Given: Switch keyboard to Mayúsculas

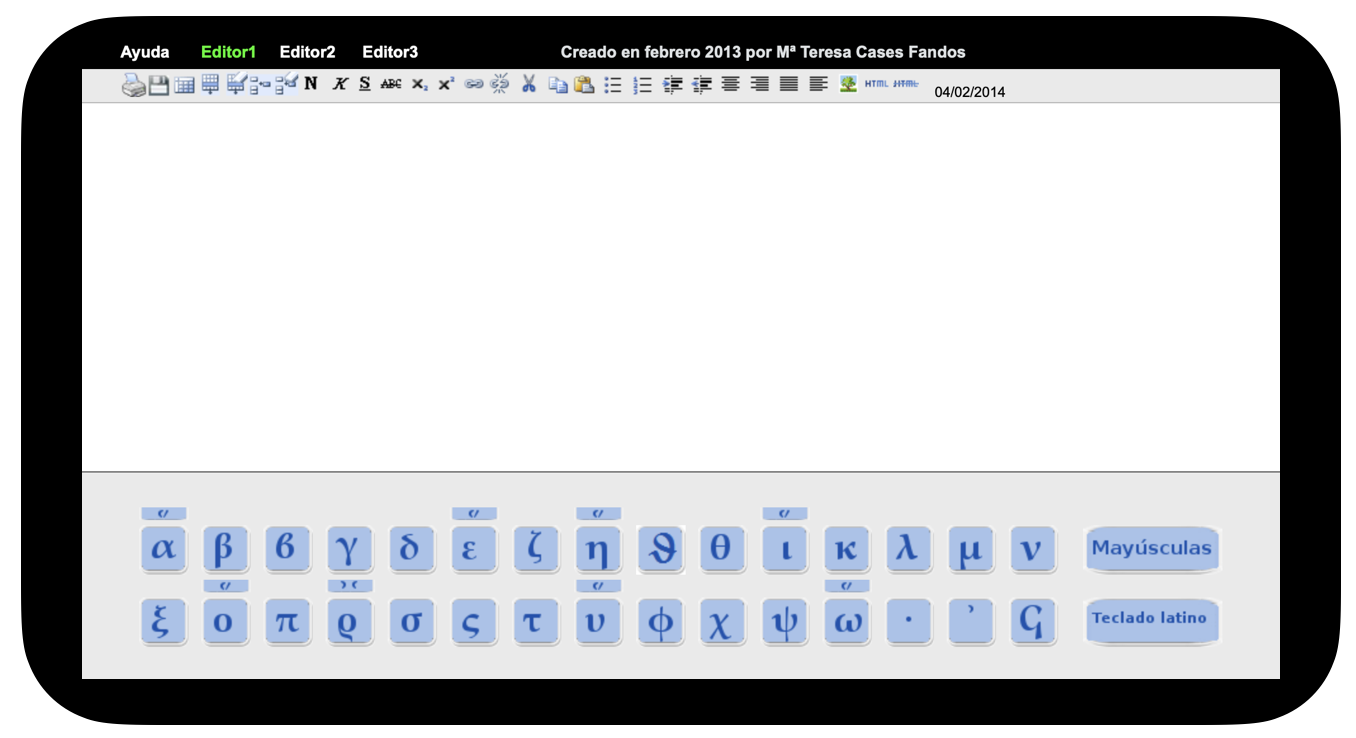Looking at the screenshot, I should (1152, 548).
